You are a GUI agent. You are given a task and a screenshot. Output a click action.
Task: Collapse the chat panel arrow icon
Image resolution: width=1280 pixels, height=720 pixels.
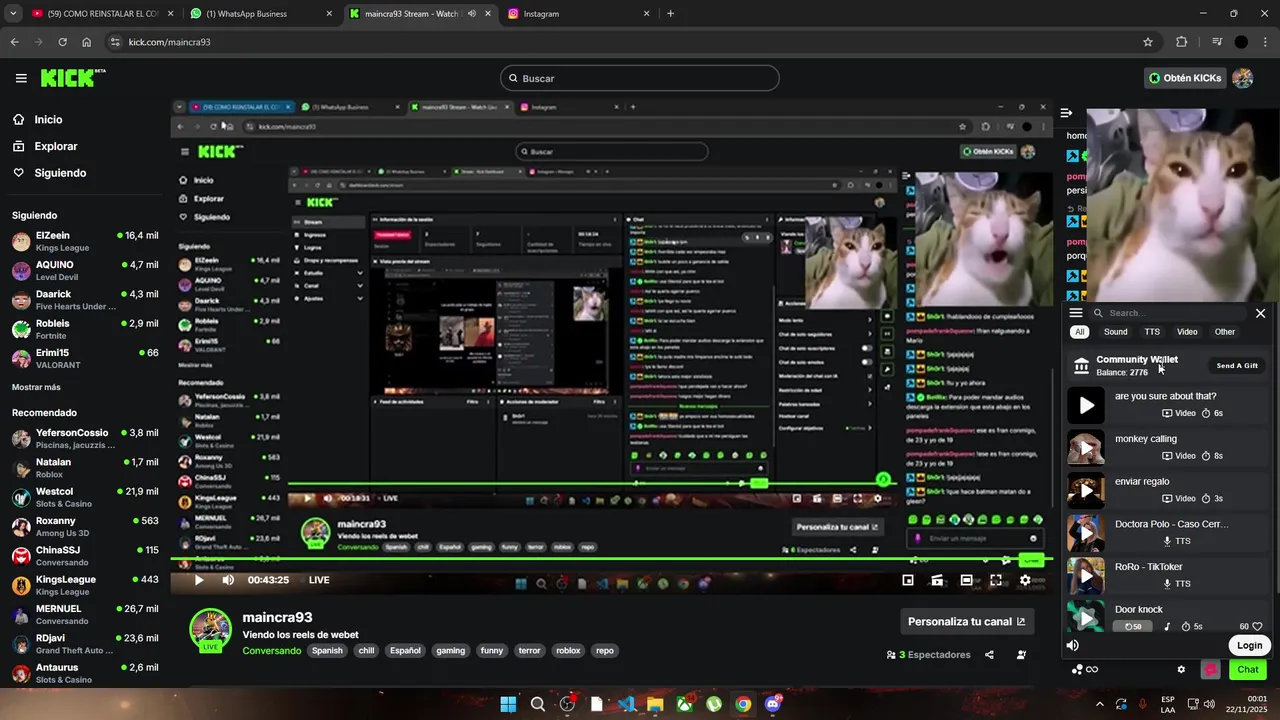tap(1067, 113)
